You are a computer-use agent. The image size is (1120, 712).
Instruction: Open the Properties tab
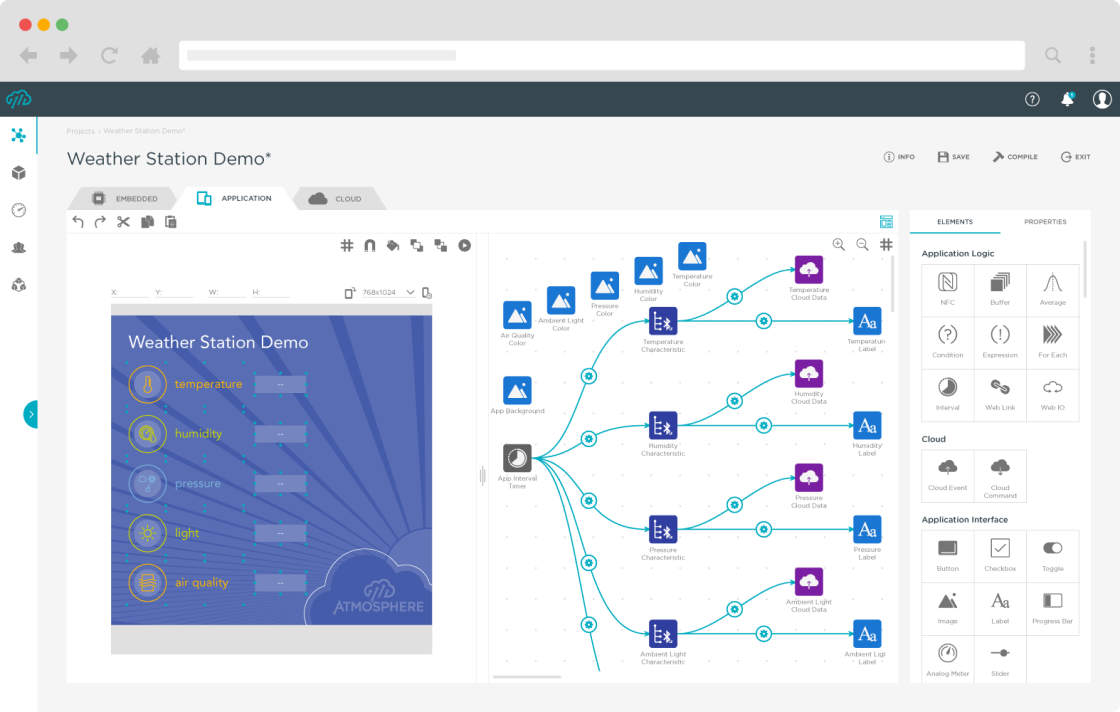coord(1045,222)
